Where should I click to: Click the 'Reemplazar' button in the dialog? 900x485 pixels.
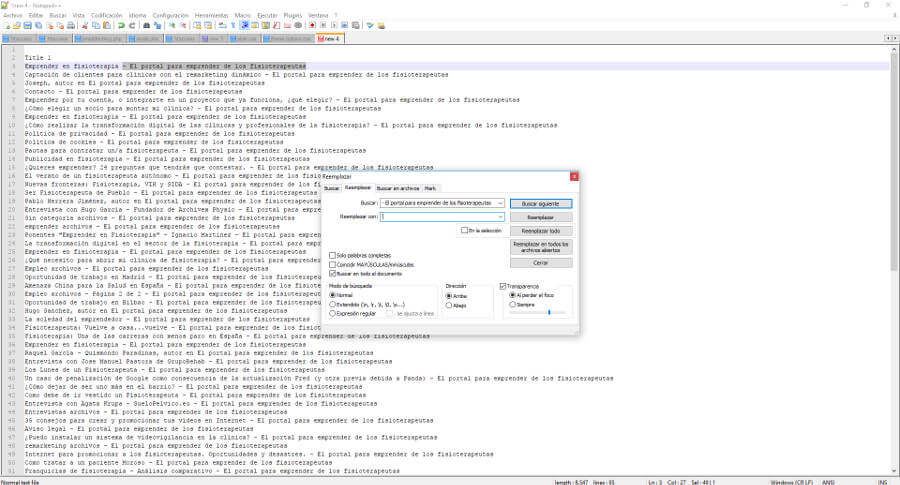coord(541,218)
